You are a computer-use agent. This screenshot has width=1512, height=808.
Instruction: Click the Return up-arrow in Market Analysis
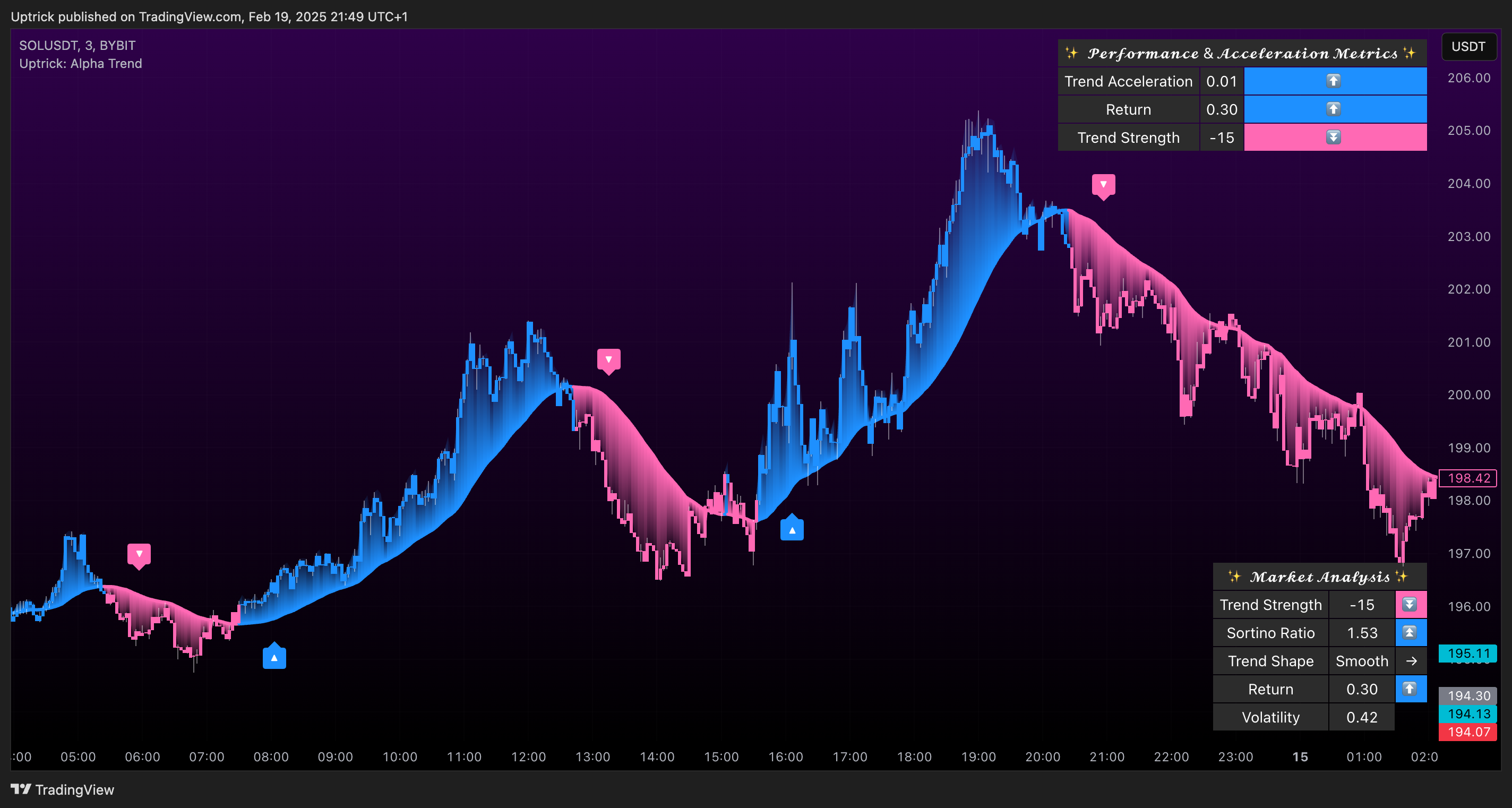click(1410, 689)
